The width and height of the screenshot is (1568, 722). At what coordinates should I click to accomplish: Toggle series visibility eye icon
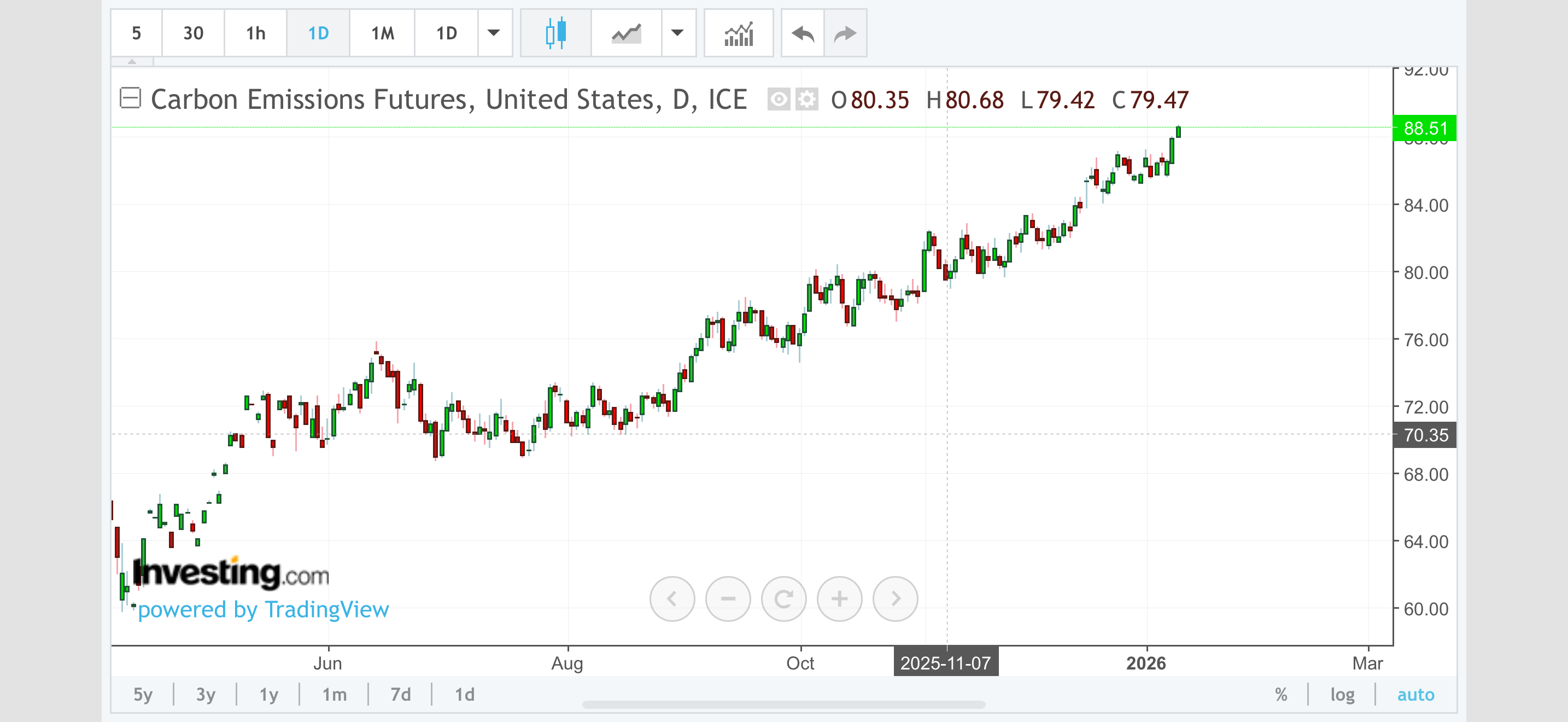tap(779, 99)
